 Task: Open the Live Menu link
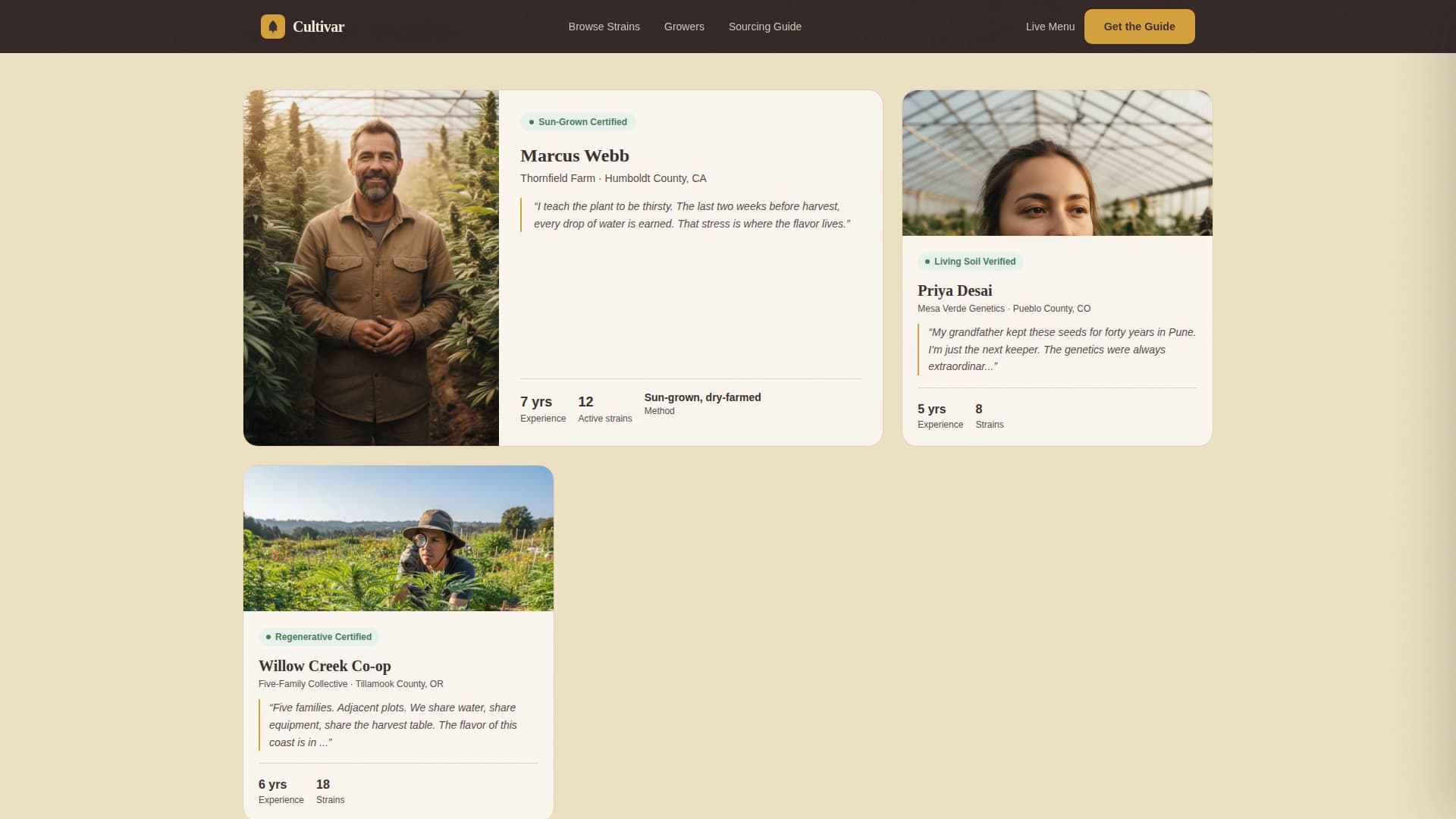coord(1050,27)
